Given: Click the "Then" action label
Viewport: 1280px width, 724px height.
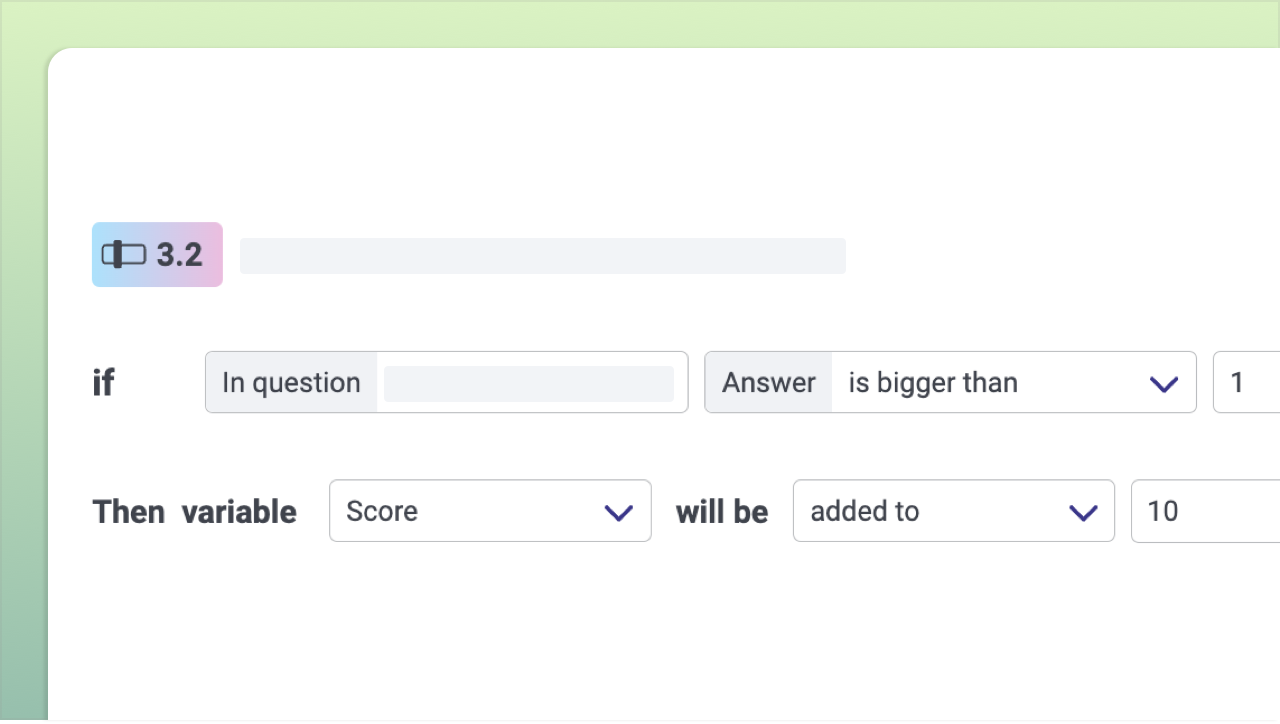Looking at the screenshot, I should pyautogui.click(x=129, y=512).
